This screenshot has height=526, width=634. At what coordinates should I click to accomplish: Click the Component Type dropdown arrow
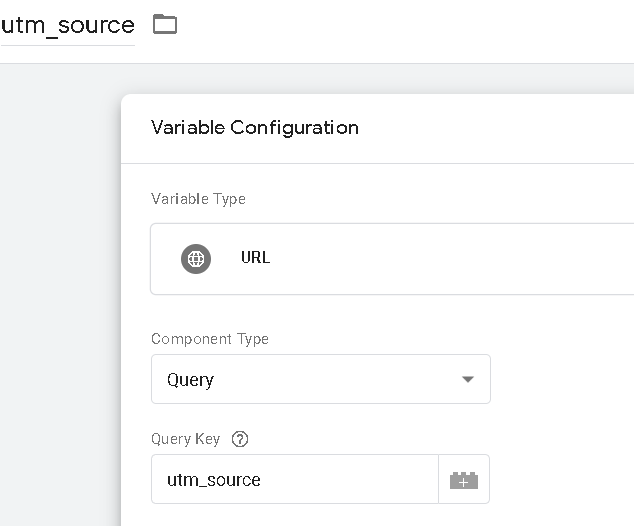(468, 379)
